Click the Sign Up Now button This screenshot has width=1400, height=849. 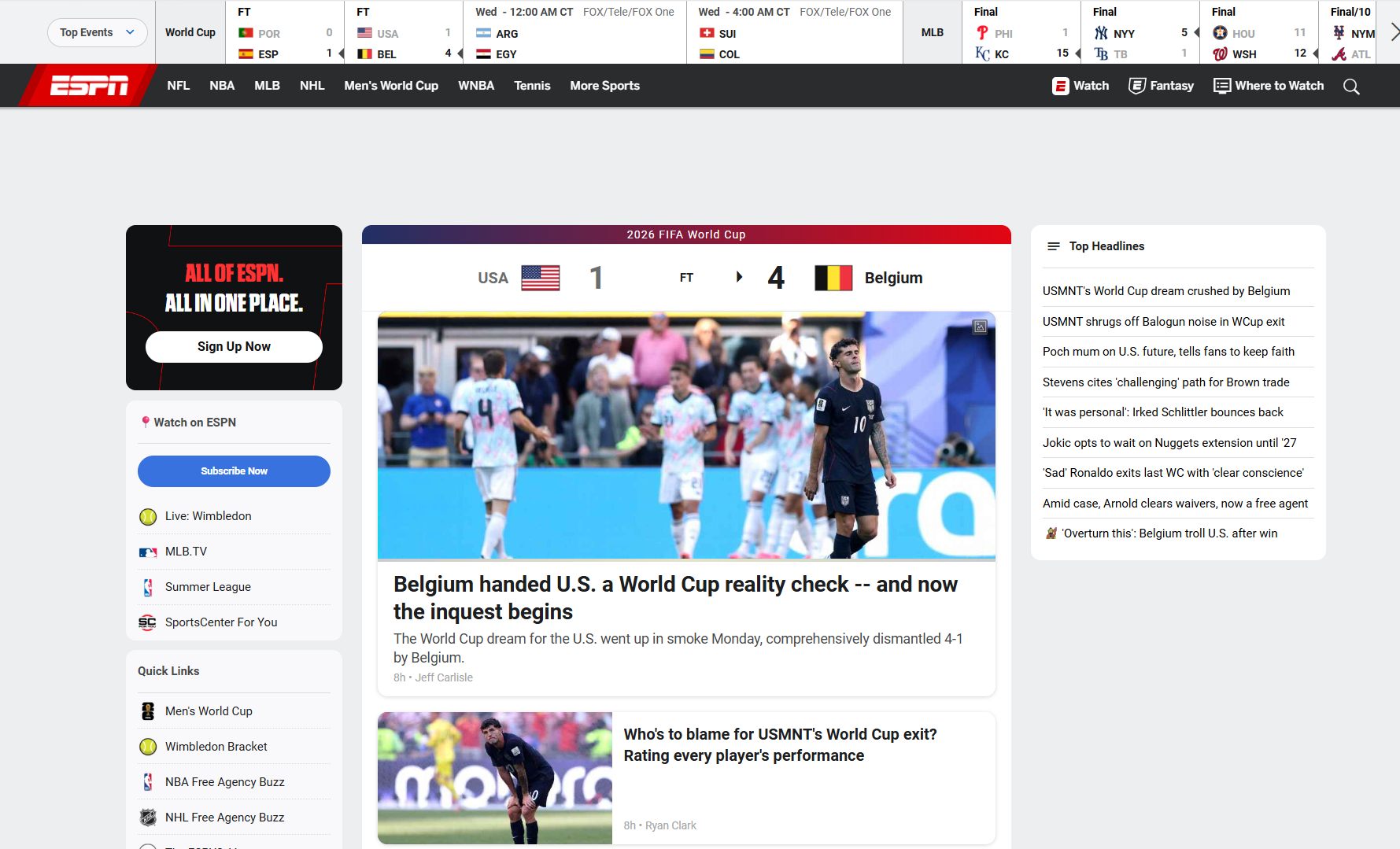(234, 347)
